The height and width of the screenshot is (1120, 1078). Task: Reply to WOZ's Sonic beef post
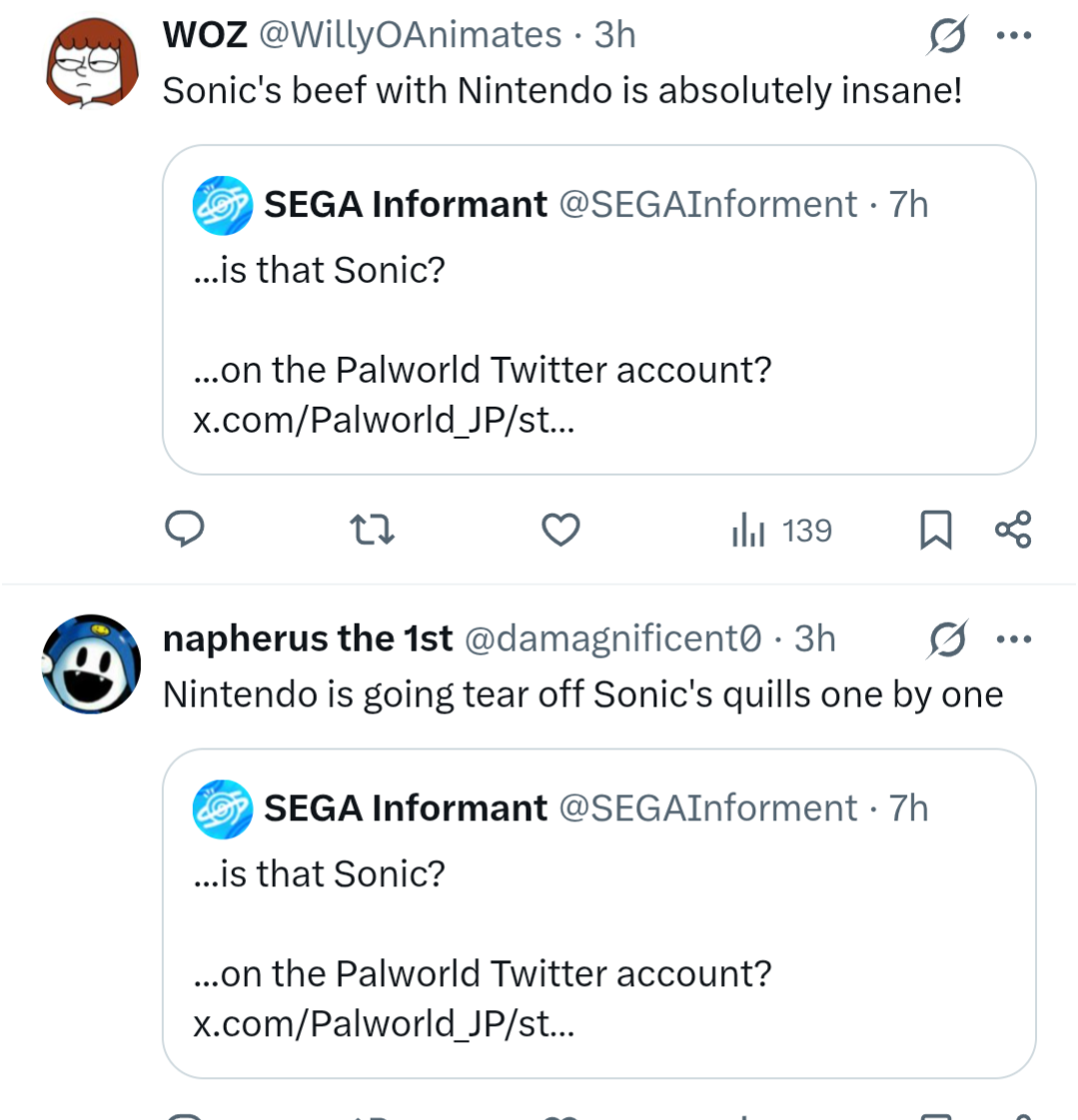point(185,530)
